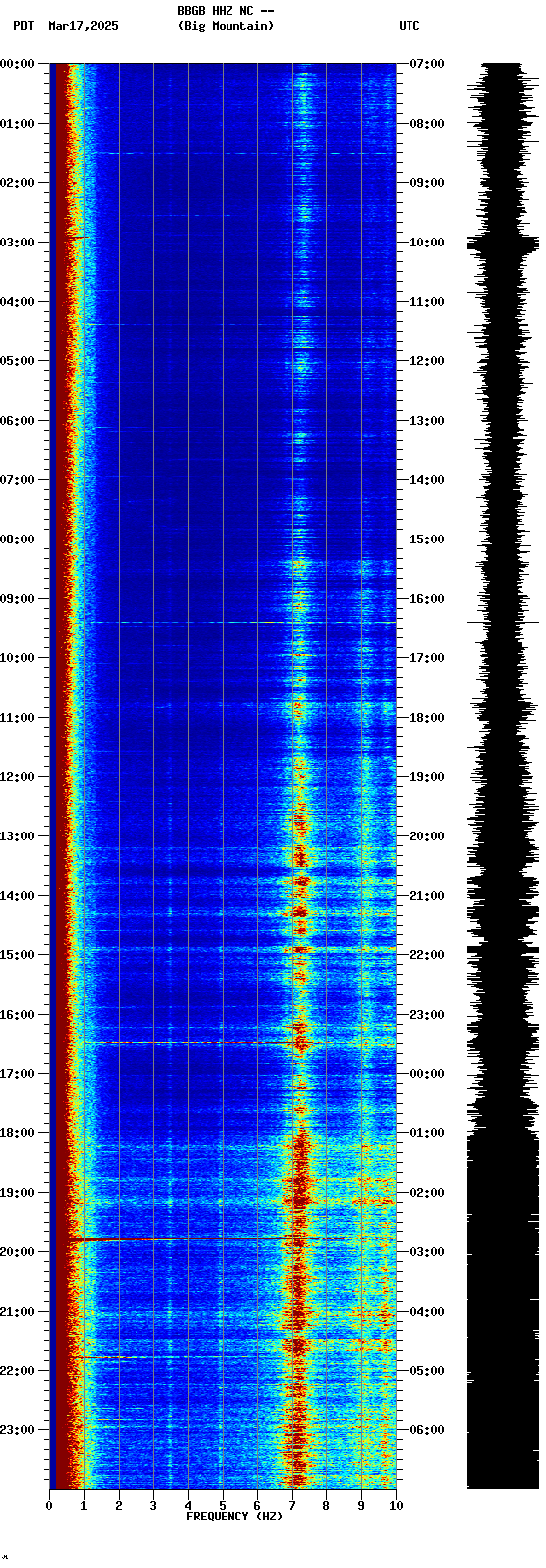Image resolution: width=546 pixels, height=1568 pixels.
Task: Click the 0 Hz frequency tick label
Action: [49, 1506]
